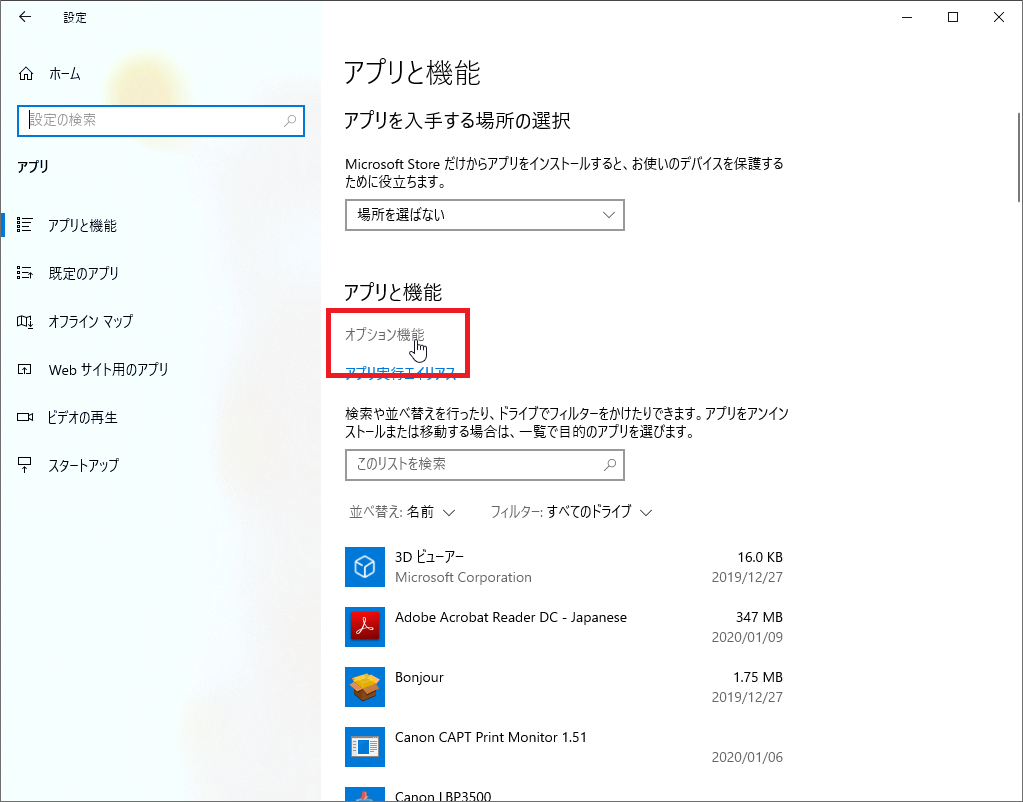Click the アプリ実行エイリアス link
The width and height of the screenshot is (1023, 802).
click(x=400, y=373)
